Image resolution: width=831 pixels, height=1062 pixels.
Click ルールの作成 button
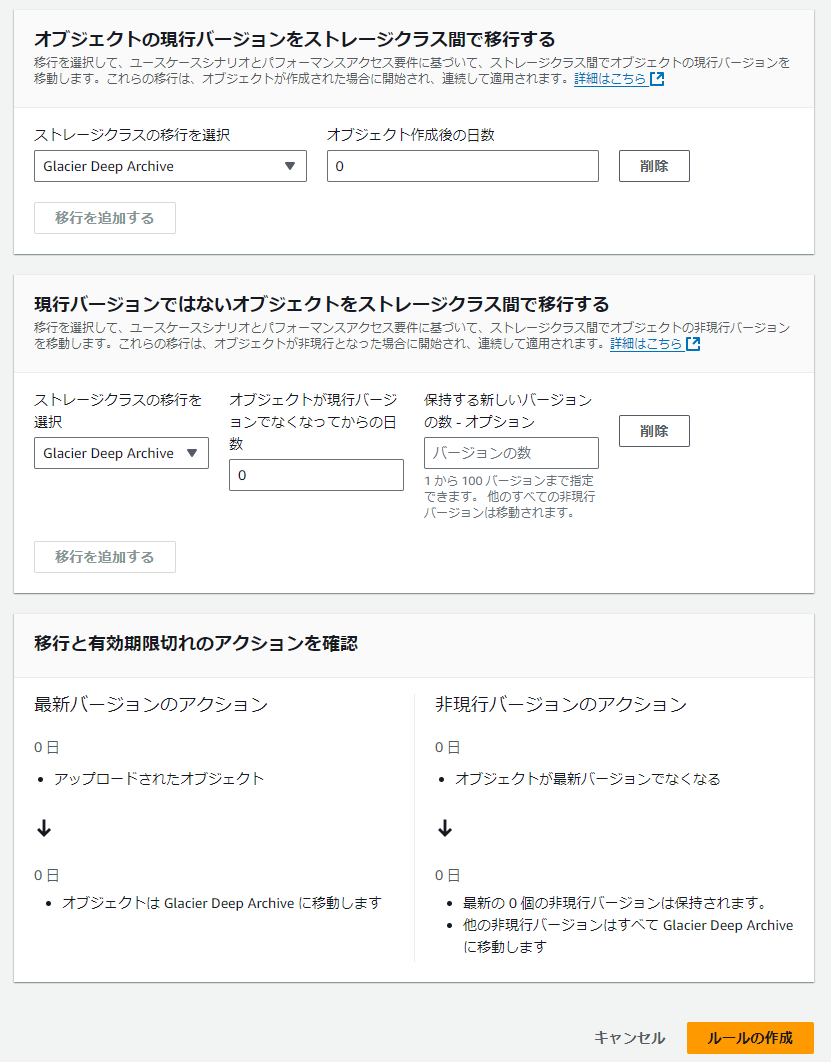(750, 1038)
